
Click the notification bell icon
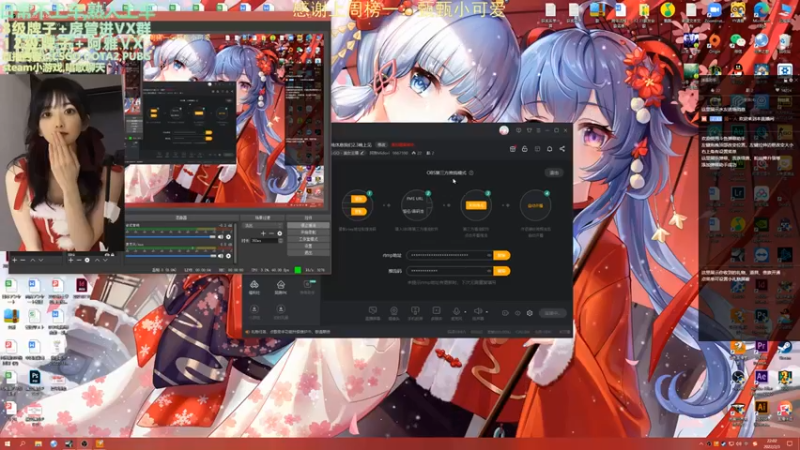[x=549, y=149]
